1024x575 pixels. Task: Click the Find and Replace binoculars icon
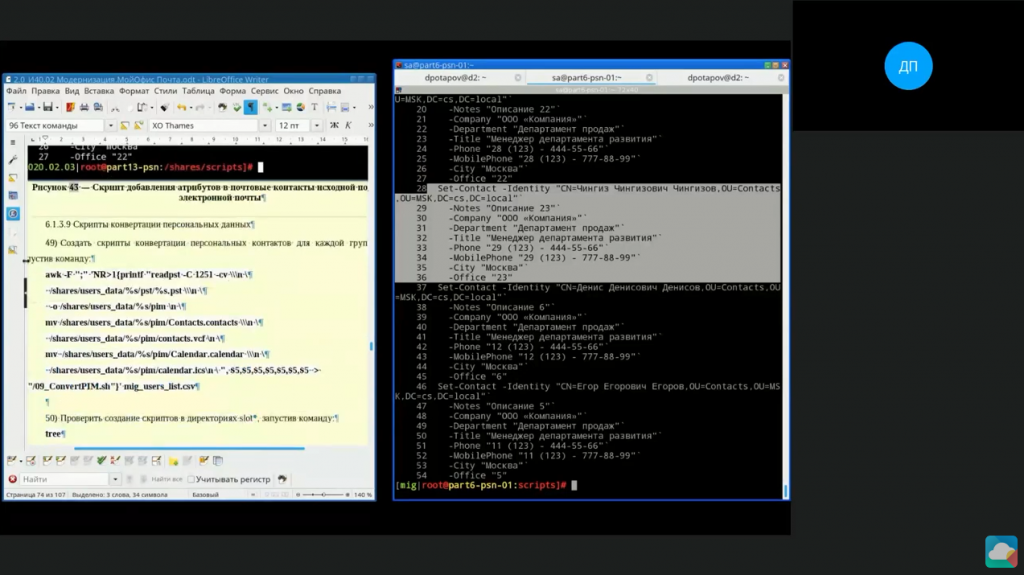tap(222, 107)
